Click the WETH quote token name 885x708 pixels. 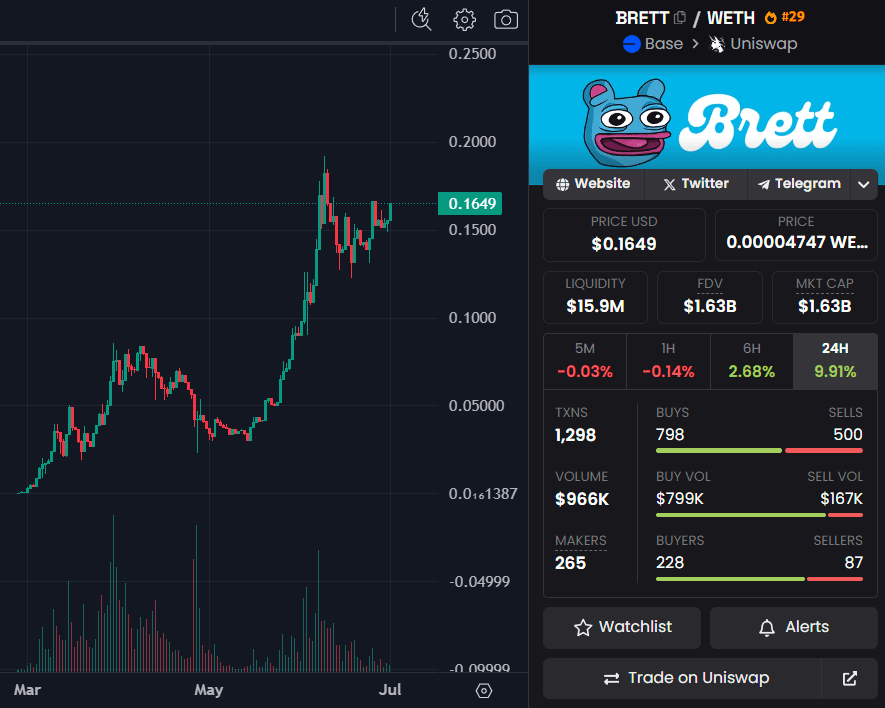[x=731, y=18]
